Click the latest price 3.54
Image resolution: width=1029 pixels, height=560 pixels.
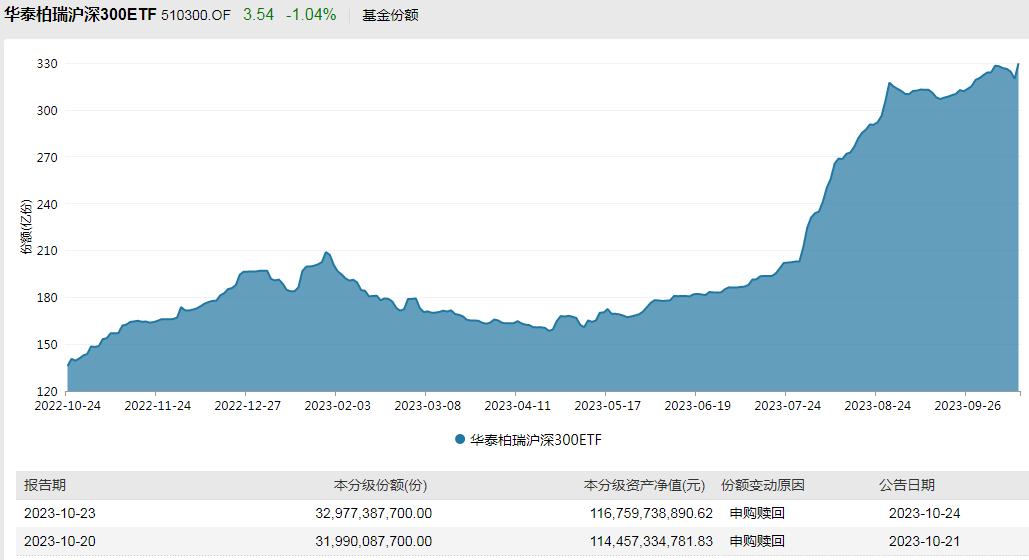point(259,15)
